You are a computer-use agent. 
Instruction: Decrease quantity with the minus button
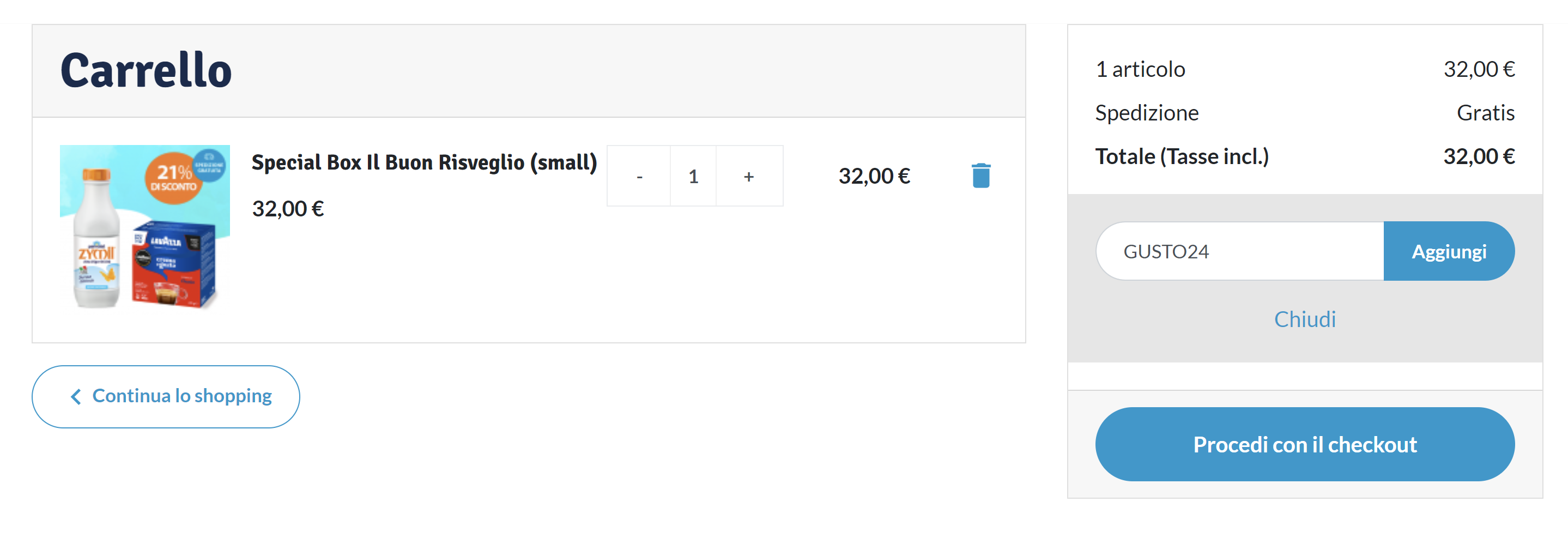(x=639, y=177)
